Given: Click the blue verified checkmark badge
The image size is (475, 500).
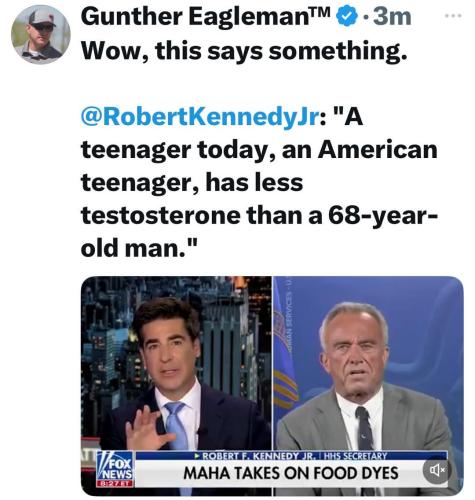Looking at the screenshot, I should 347,17.
